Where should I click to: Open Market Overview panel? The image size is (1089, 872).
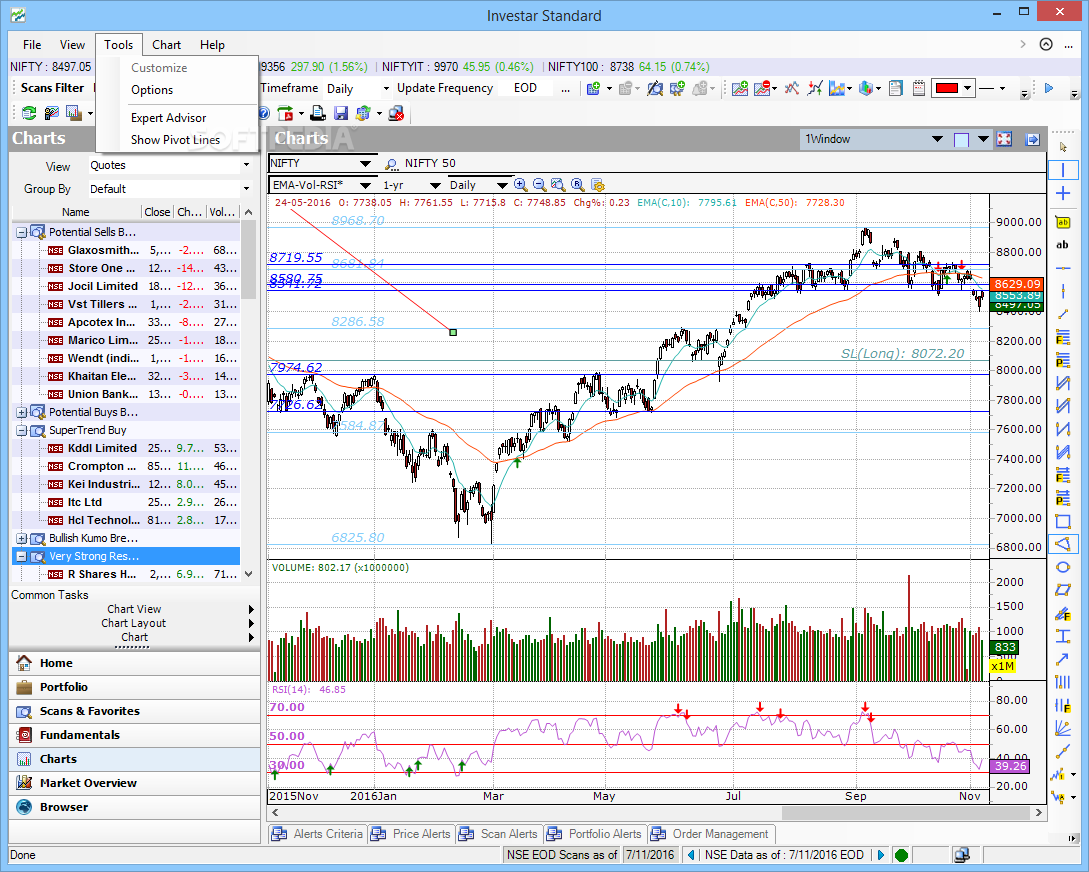coord(135,783)
